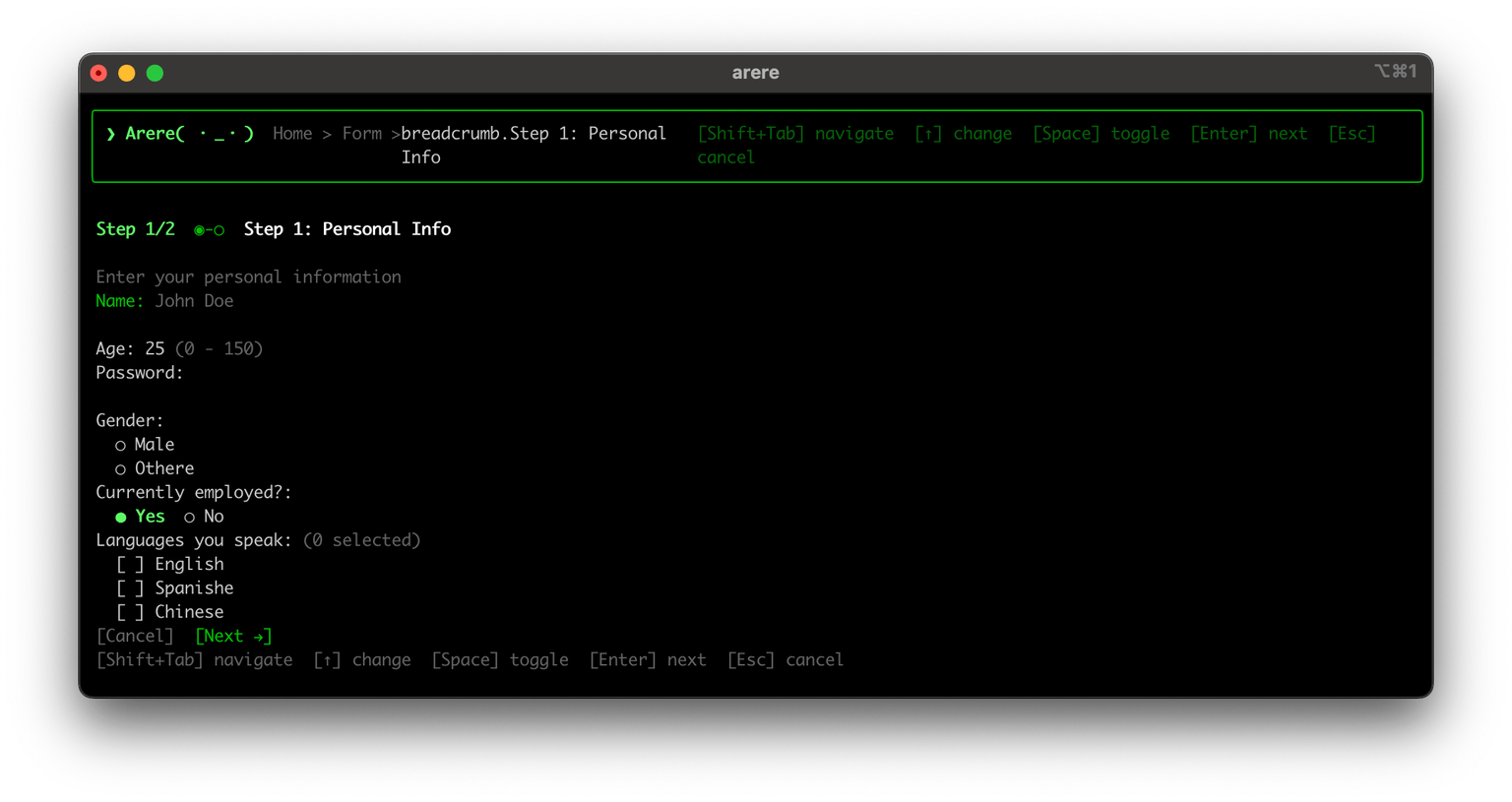Image resolution: width=1512 pixels, height=802 pixels.
Task: Click the Arere prompt logo in header
Action: point(180,134)
